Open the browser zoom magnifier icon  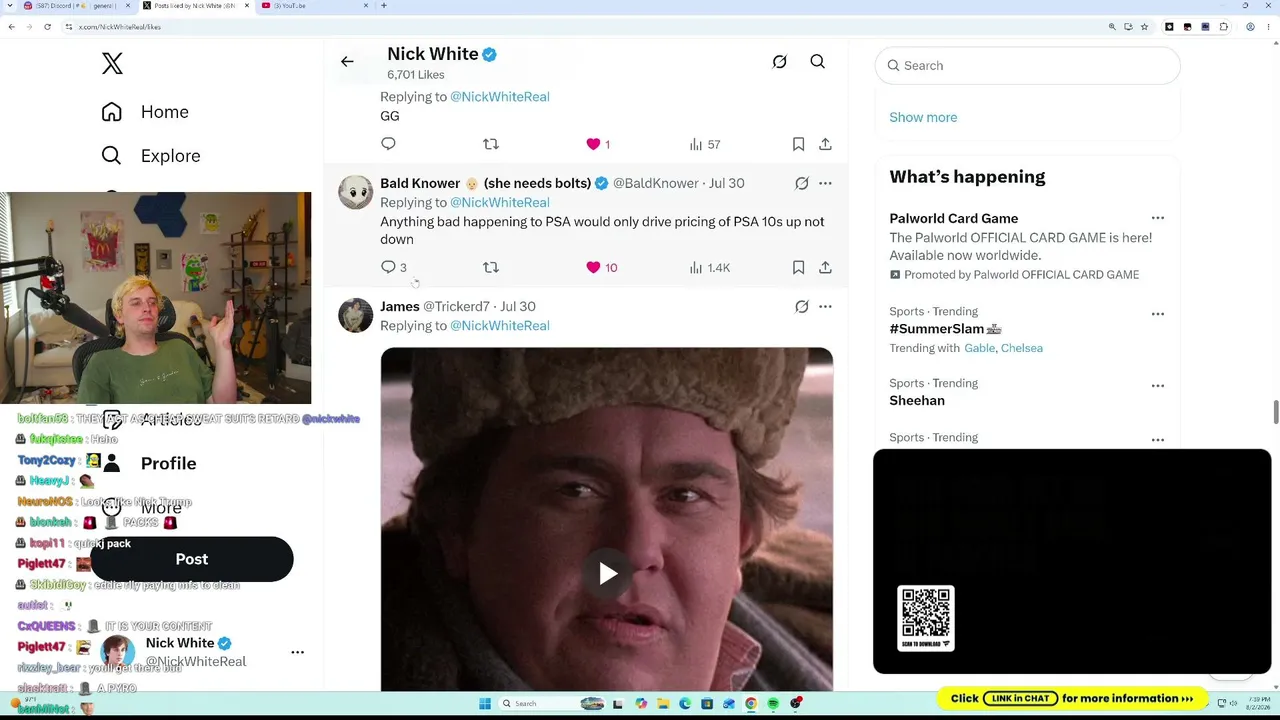[1112, 27]
